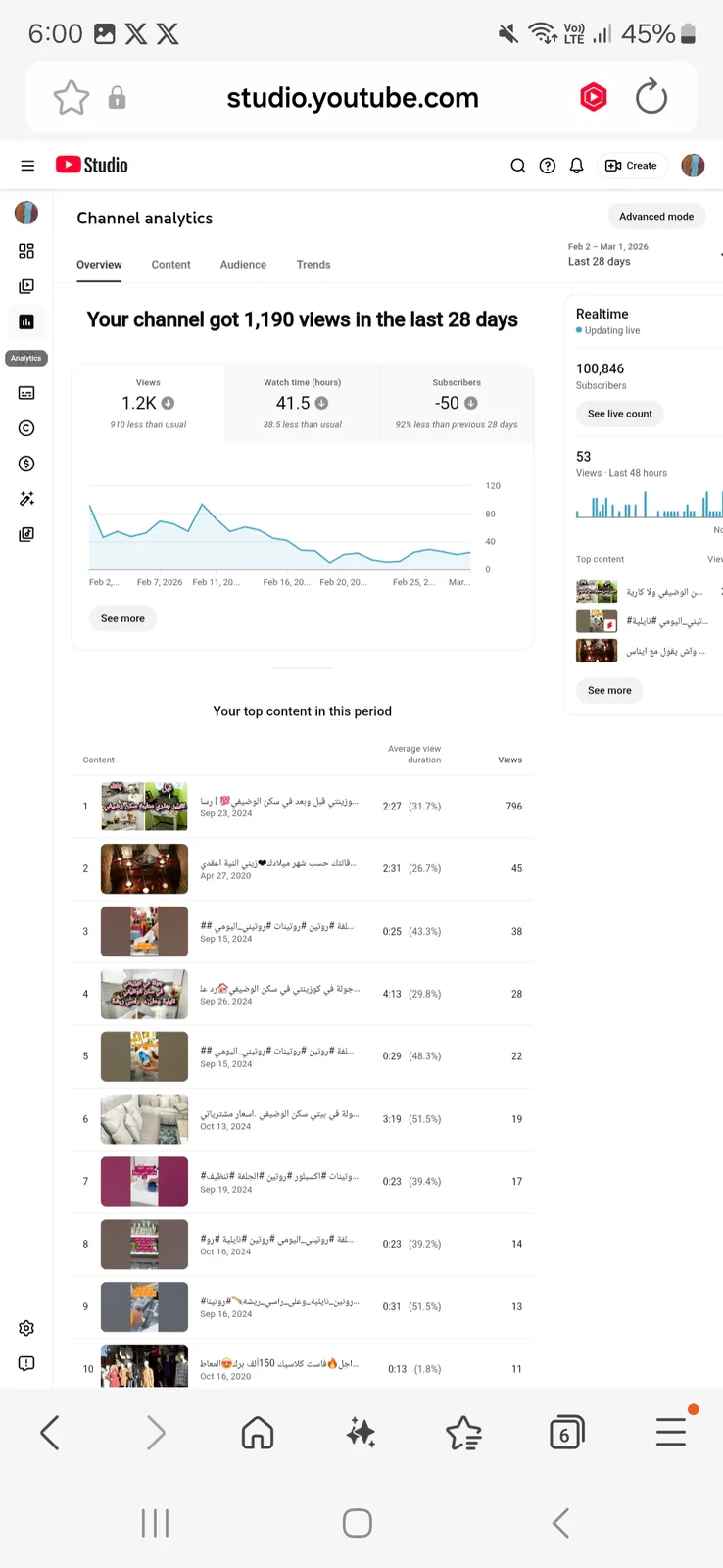Open Send feedback sidebar icon
The width and height of the screenshot is (723, 1568).
26,1363
